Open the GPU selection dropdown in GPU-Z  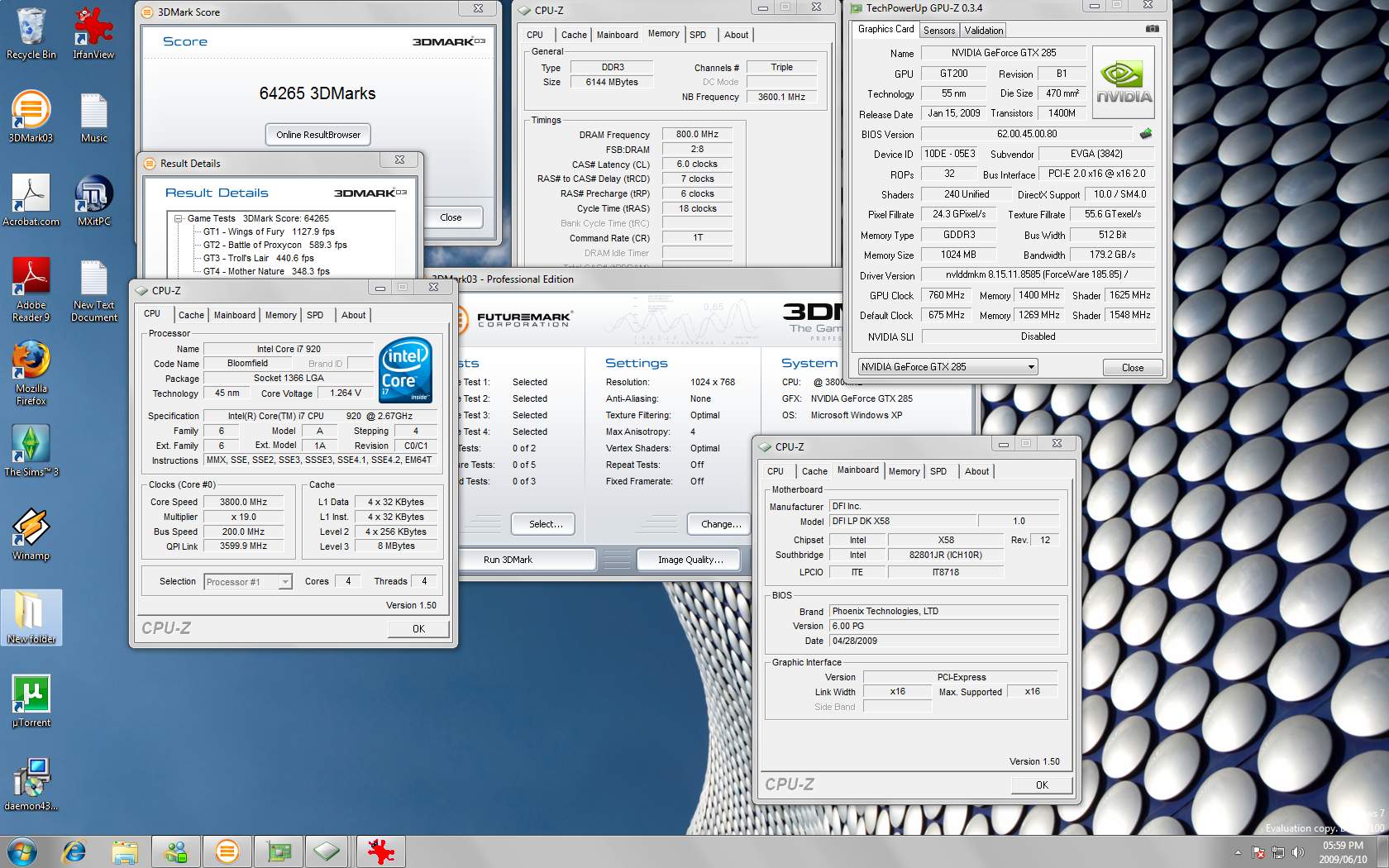[947, 367]
